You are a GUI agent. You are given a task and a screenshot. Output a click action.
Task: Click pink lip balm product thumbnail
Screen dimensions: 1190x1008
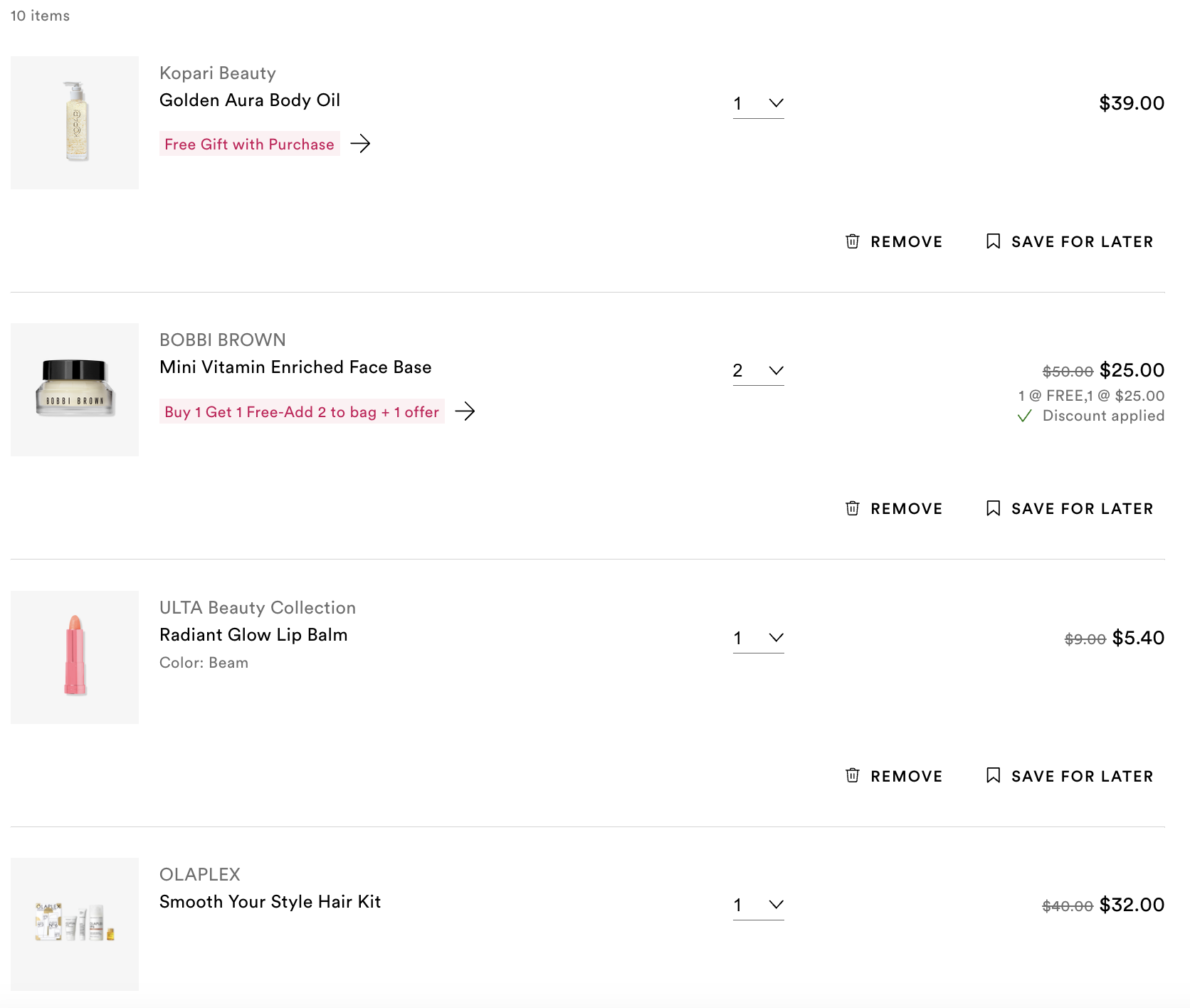[75, 657]
